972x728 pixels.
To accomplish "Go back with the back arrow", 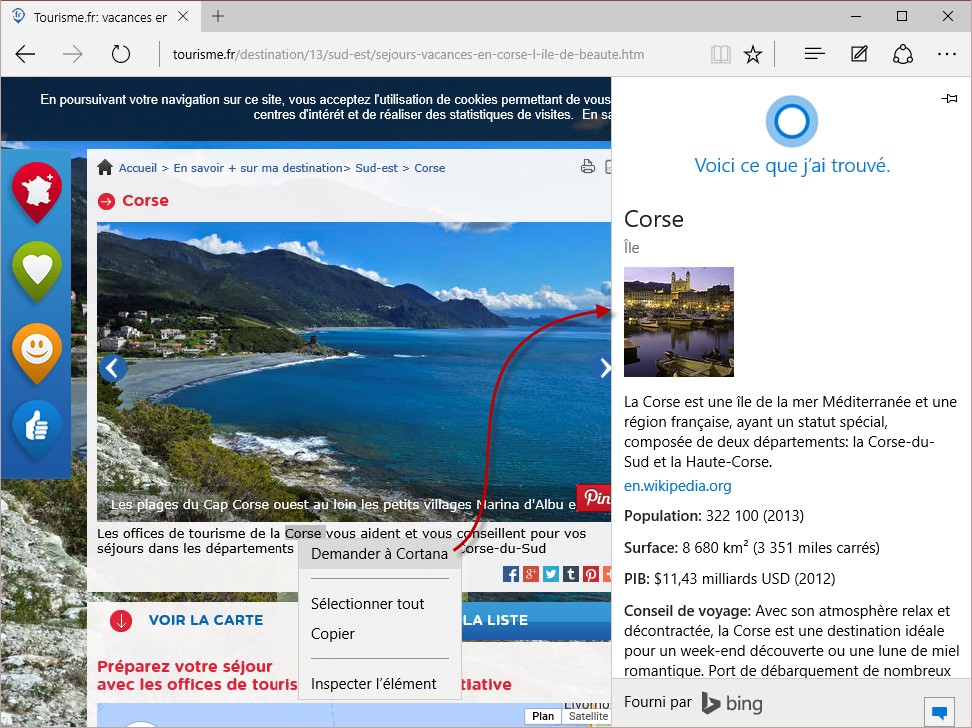I will pos(26,54).
